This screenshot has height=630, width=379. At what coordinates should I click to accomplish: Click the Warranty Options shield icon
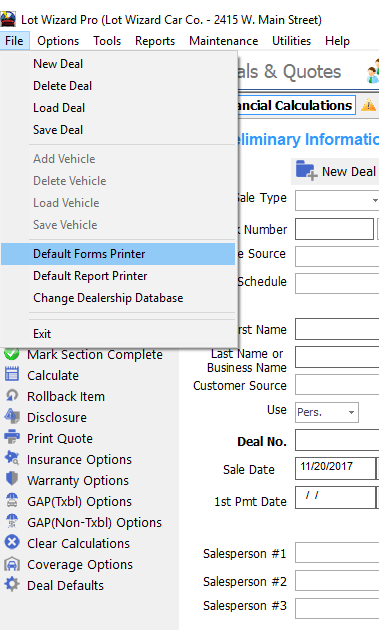12,479
